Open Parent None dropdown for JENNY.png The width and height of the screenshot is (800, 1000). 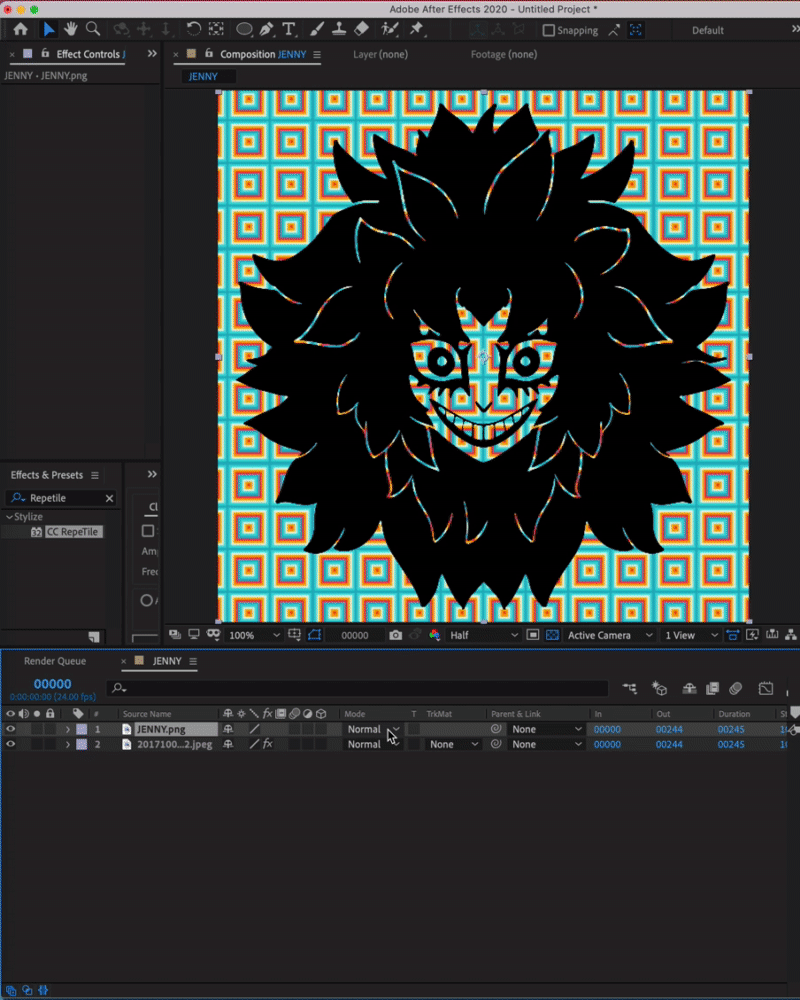click(x=547, y=729)
